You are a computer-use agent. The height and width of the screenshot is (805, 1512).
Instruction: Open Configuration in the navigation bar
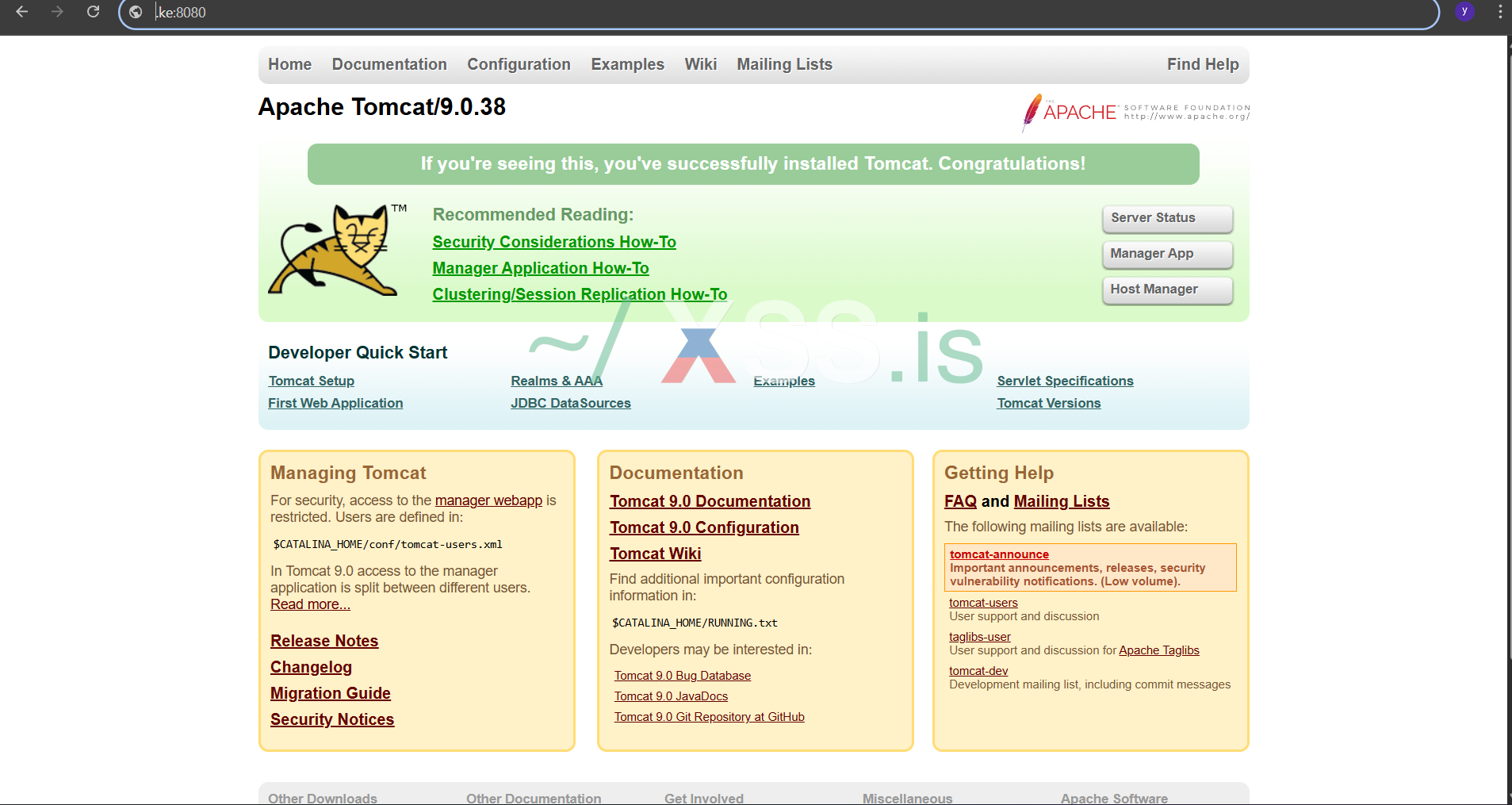pyautogui.click(x=519, y=64)
